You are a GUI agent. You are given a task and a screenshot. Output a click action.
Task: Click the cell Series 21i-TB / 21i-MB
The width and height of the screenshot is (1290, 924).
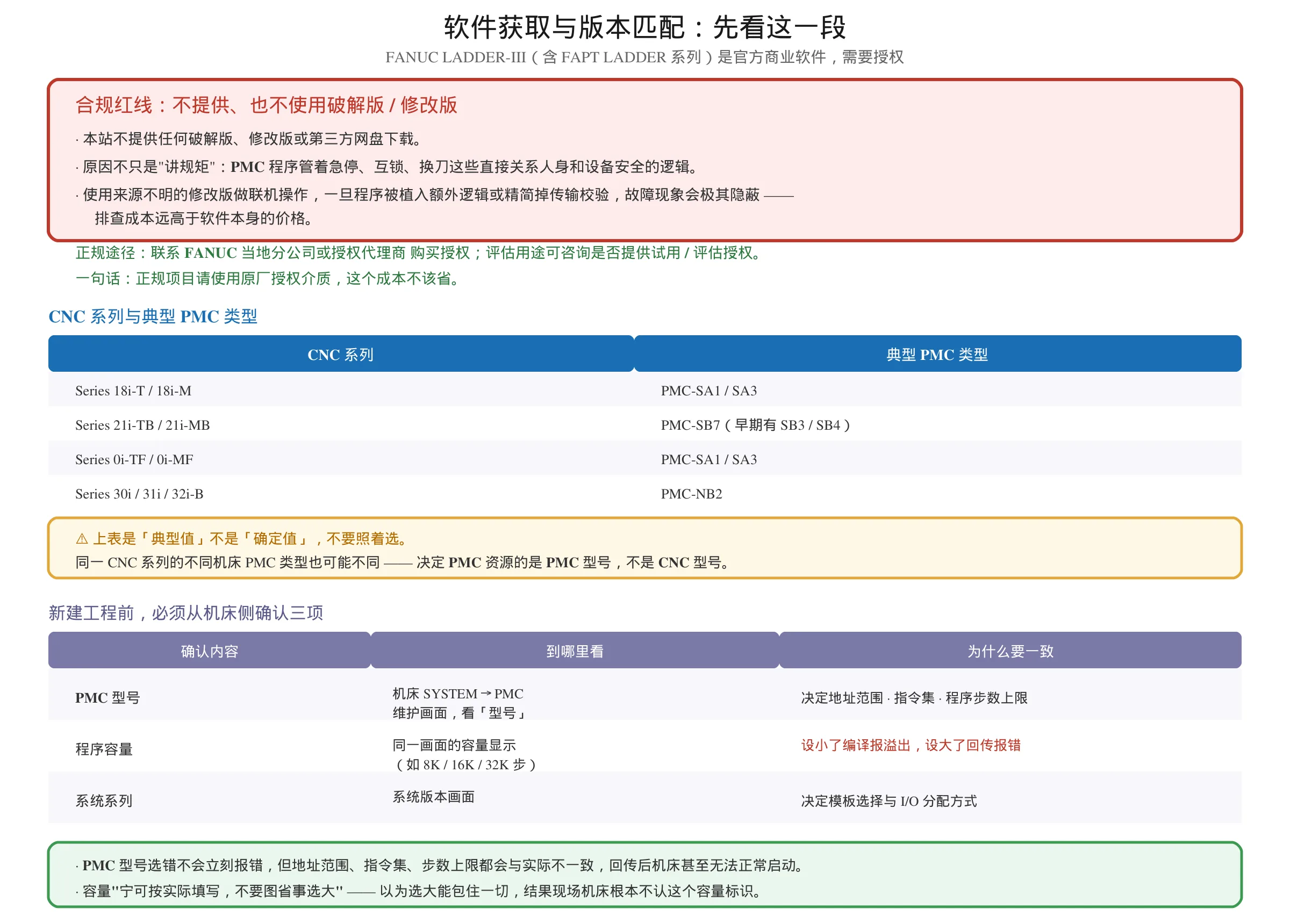point(142,425)
